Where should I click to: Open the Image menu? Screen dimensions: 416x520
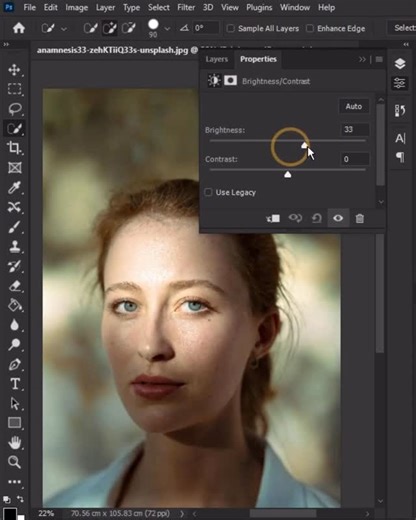[76, 7]
